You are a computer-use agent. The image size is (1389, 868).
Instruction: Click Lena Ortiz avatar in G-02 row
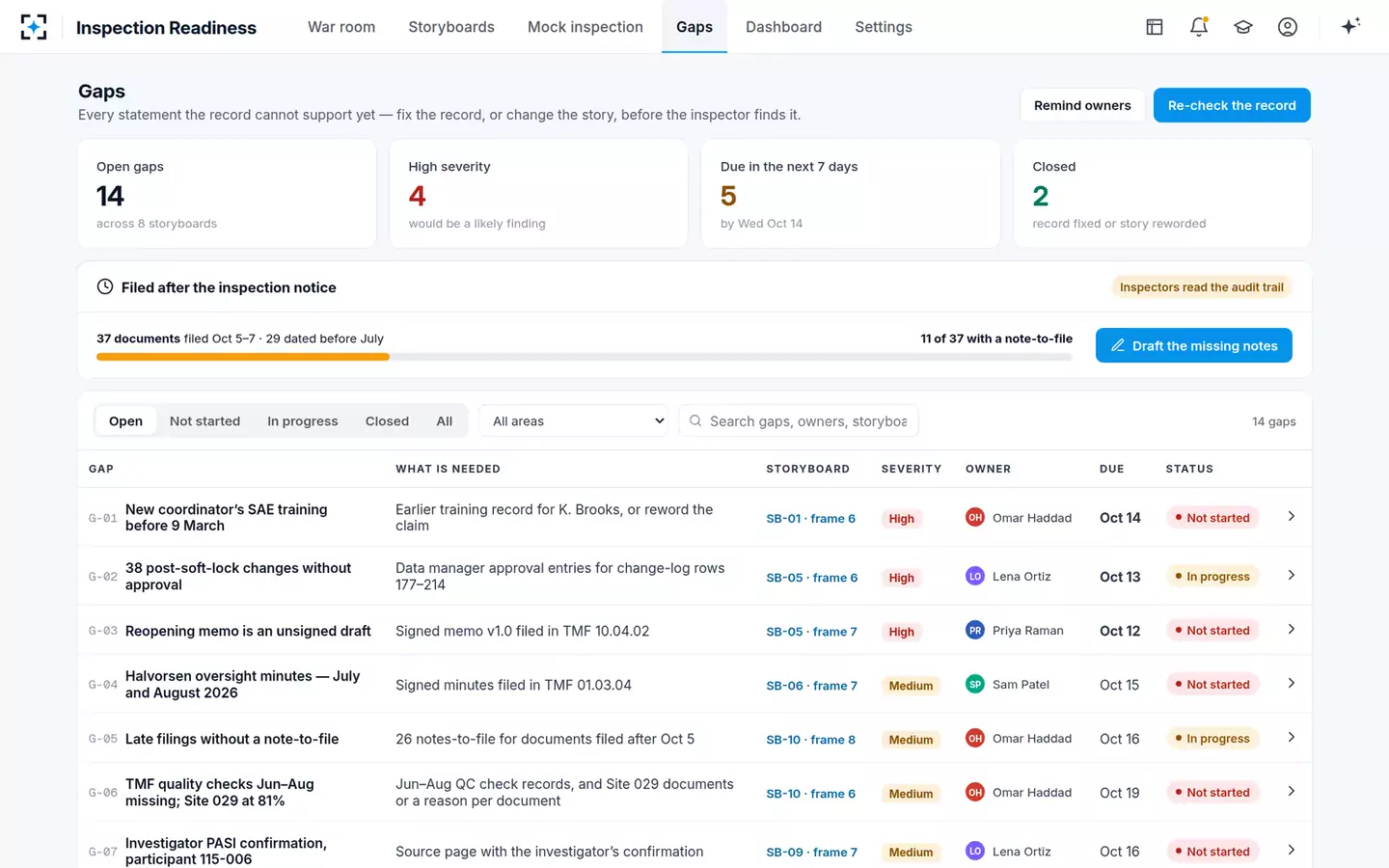[975, 576]
